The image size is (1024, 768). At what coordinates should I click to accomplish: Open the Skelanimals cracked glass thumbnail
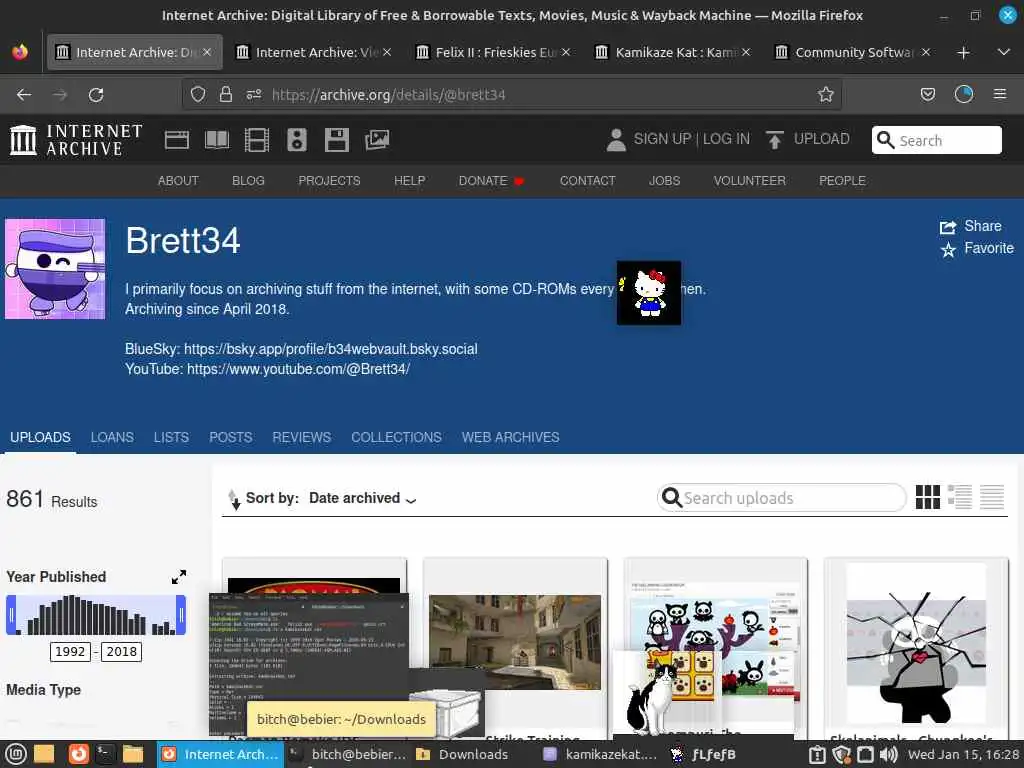pyautogui.click(x=916, y=643)
